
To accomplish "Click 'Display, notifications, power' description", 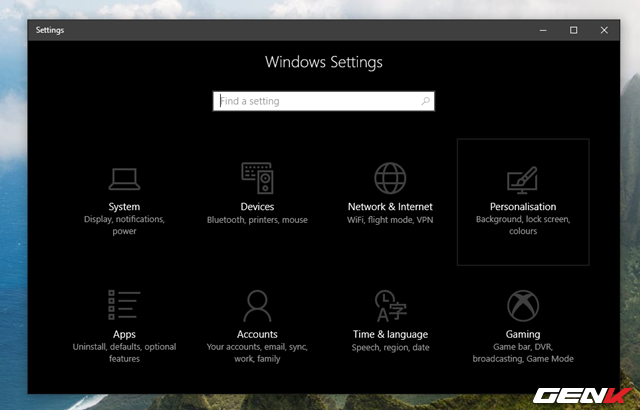I will point(124,225).
